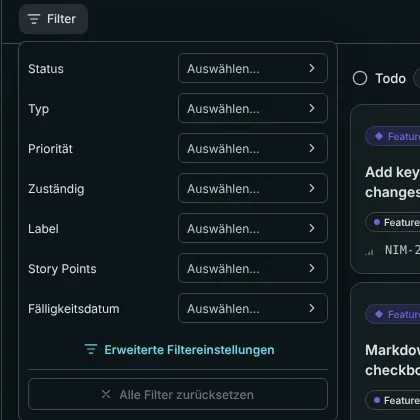420x420 pixels.
Task: Click priority bars icon beside NIM-2
Action: 369,252
